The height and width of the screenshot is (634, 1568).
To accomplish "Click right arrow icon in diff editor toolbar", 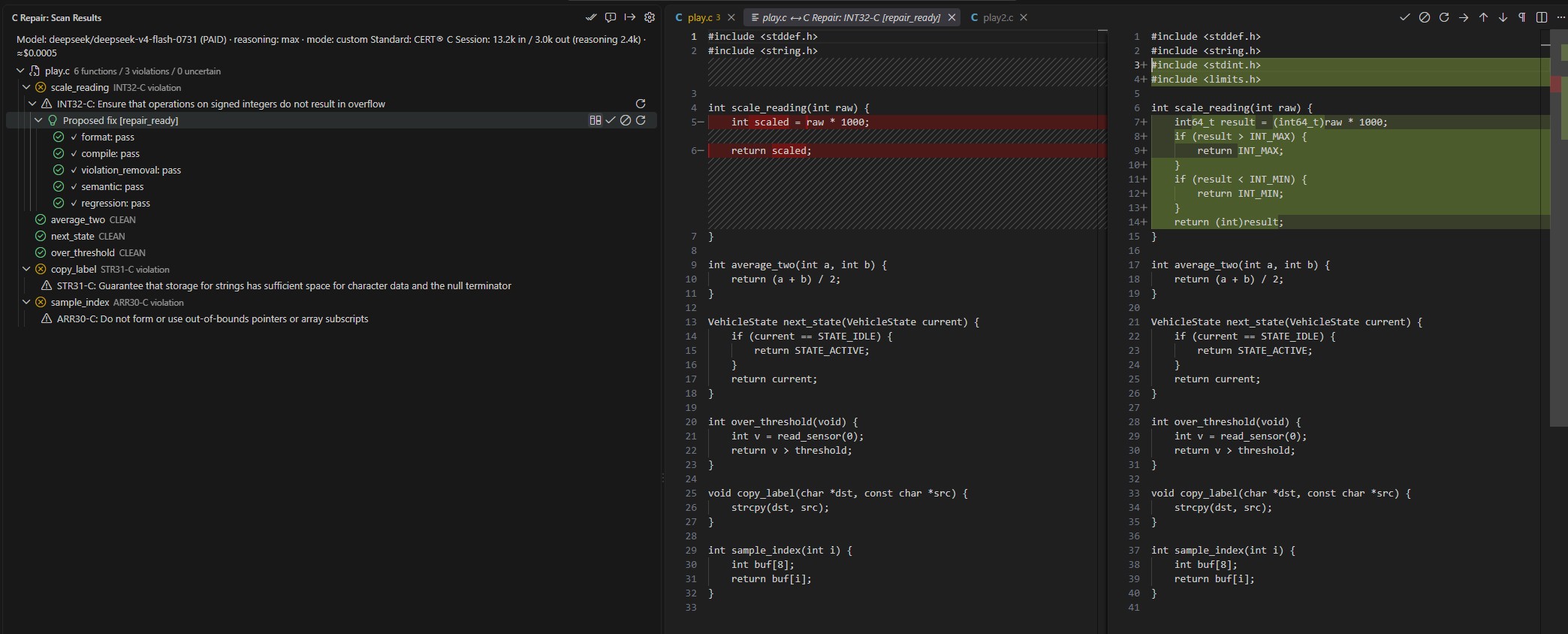I will coord(1464,17).
